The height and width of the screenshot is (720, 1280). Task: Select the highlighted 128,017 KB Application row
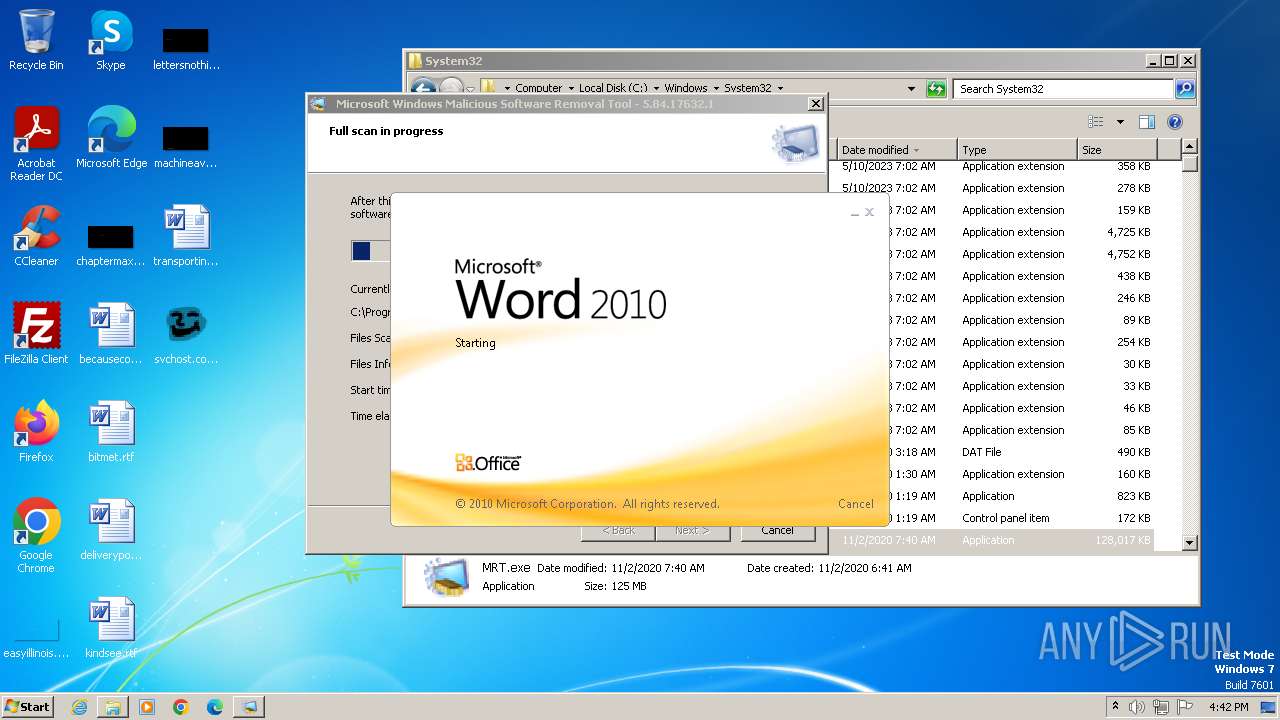[995, 540]
